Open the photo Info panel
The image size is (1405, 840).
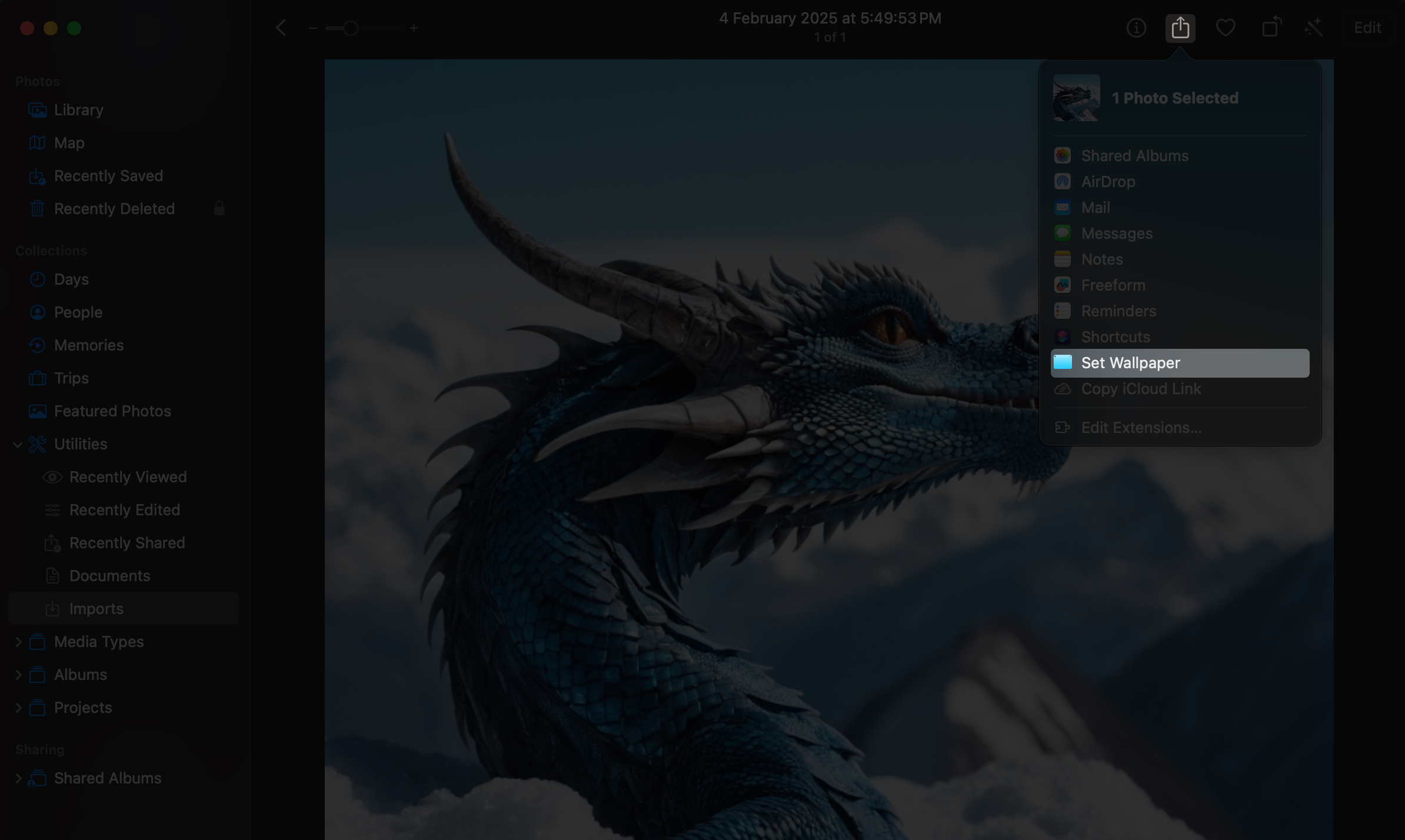point(1136,28)
